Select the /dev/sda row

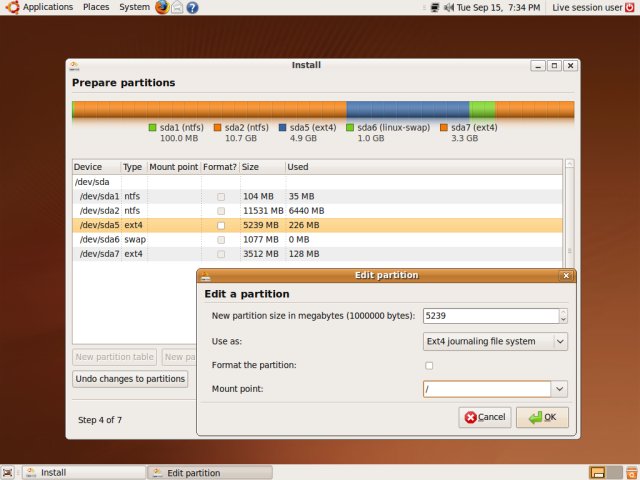click(x=317, y=182)
